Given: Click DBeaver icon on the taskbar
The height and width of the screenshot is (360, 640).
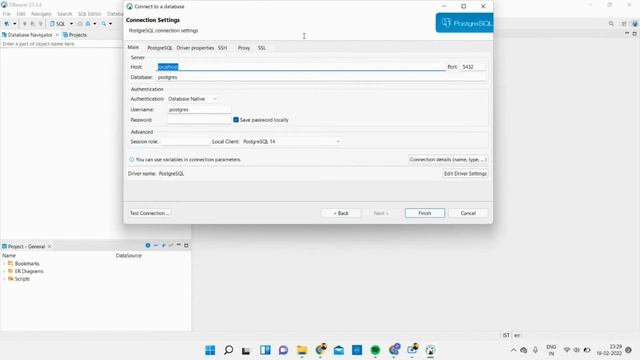Looking at the screenshot, I should tap(430, 350).
